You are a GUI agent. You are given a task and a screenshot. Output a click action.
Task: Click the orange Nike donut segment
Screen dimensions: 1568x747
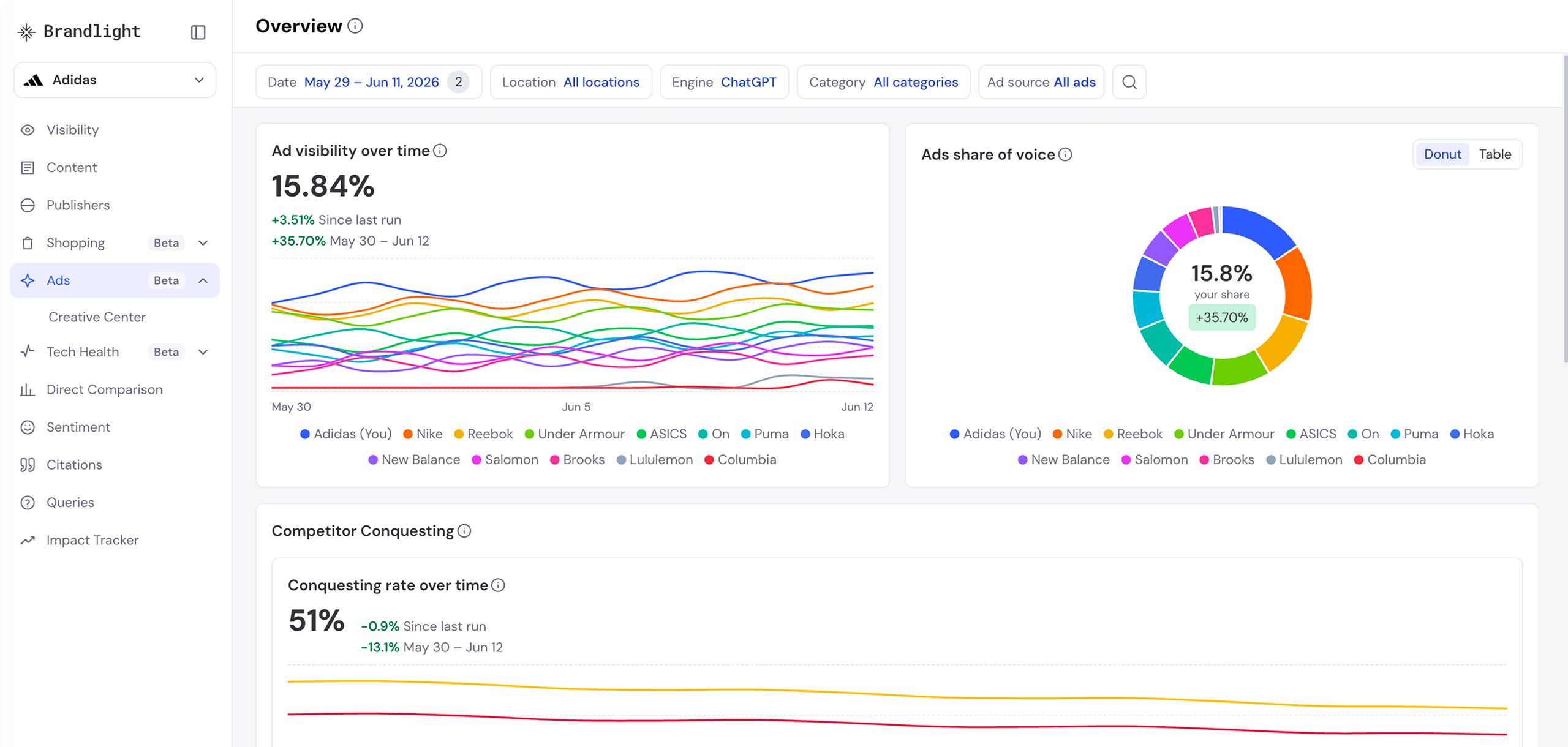click(x=1297, y=283)
